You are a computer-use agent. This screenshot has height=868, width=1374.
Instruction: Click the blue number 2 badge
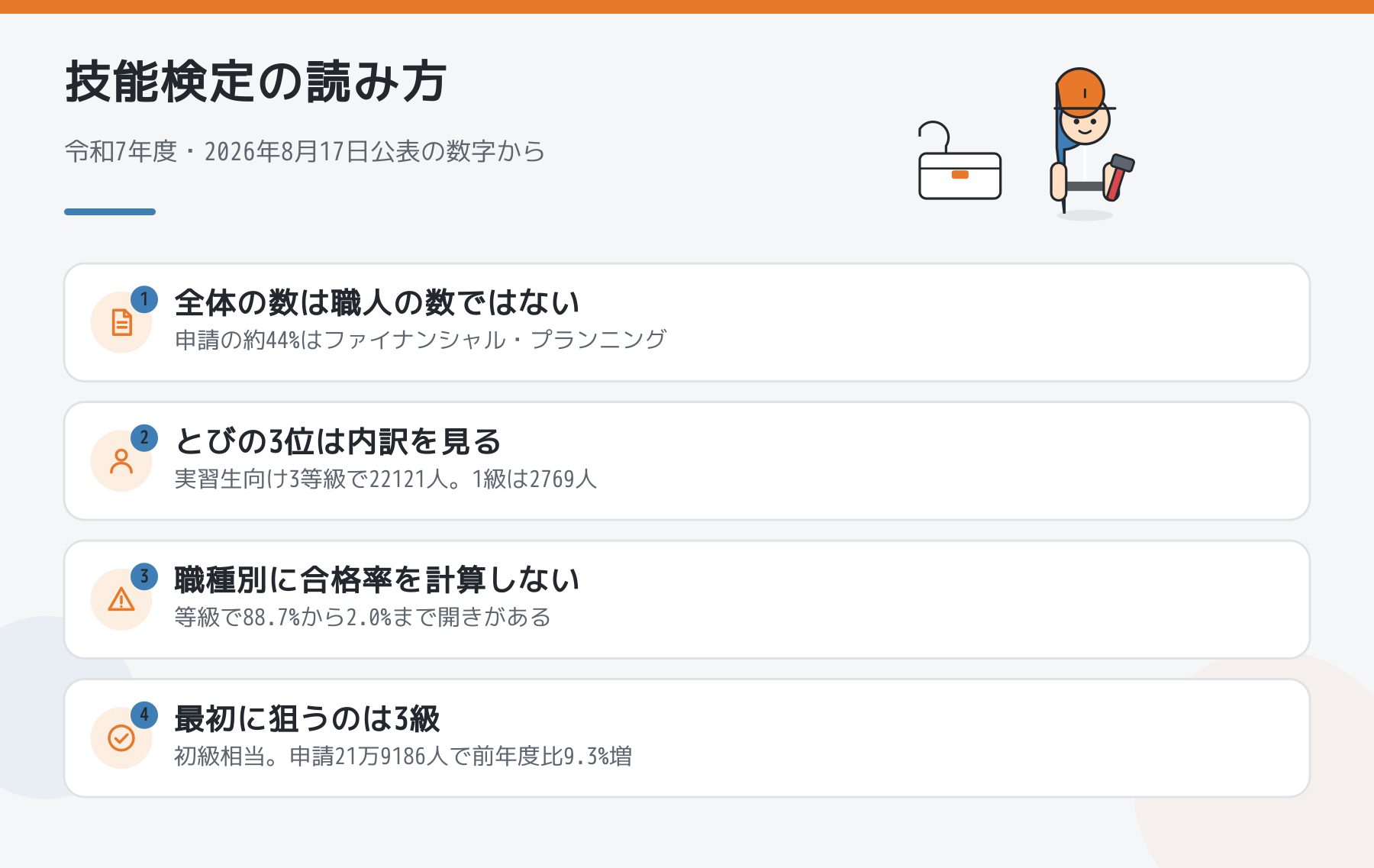pos(144,438)
